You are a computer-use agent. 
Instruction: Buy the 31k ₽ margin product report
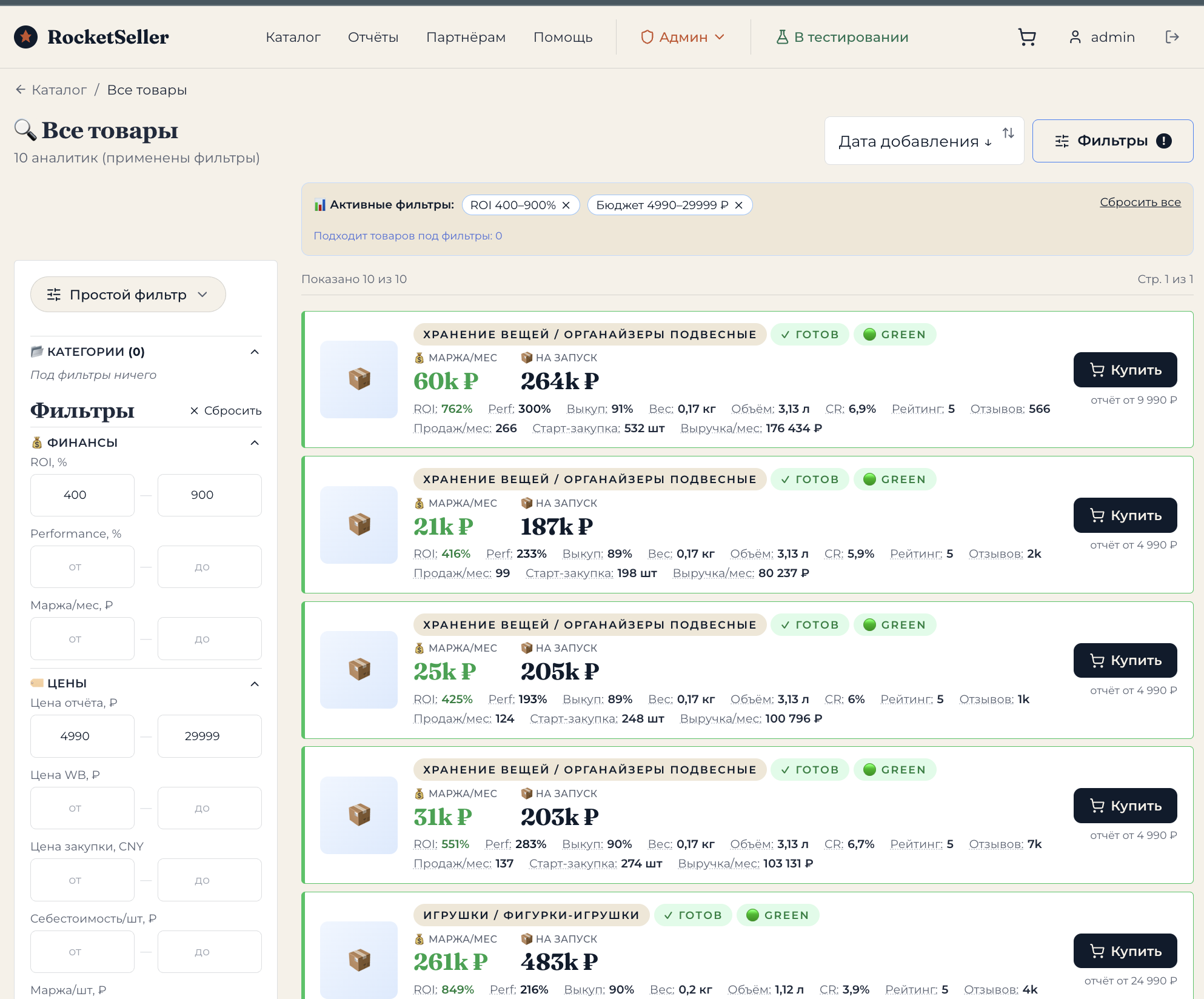tap(1125, 806)
